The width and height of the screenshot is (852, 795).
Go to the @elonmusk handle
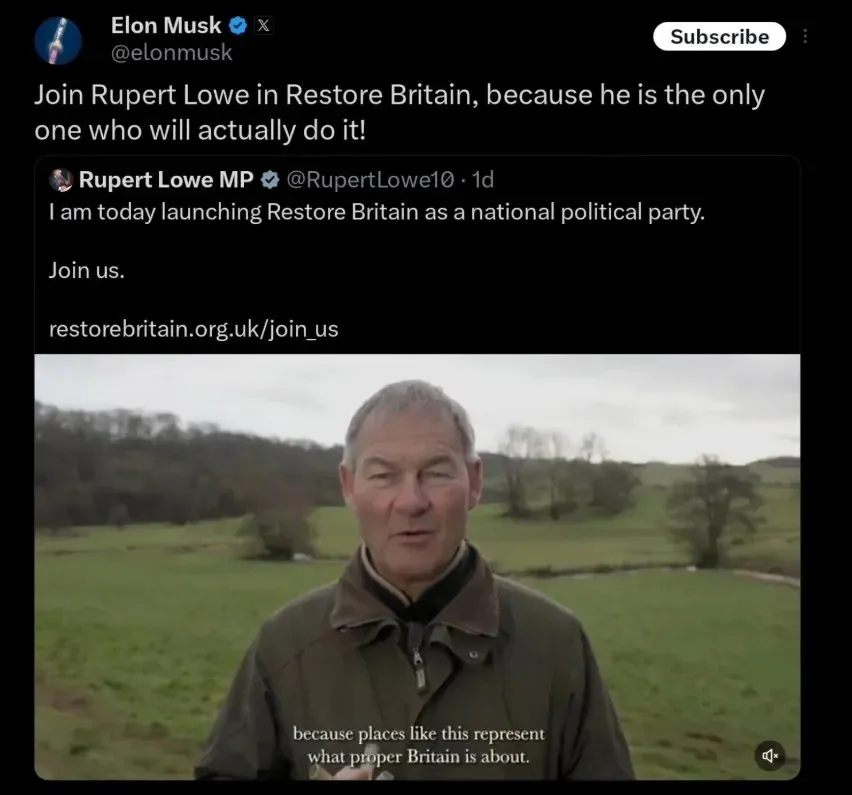coord(170,53)
